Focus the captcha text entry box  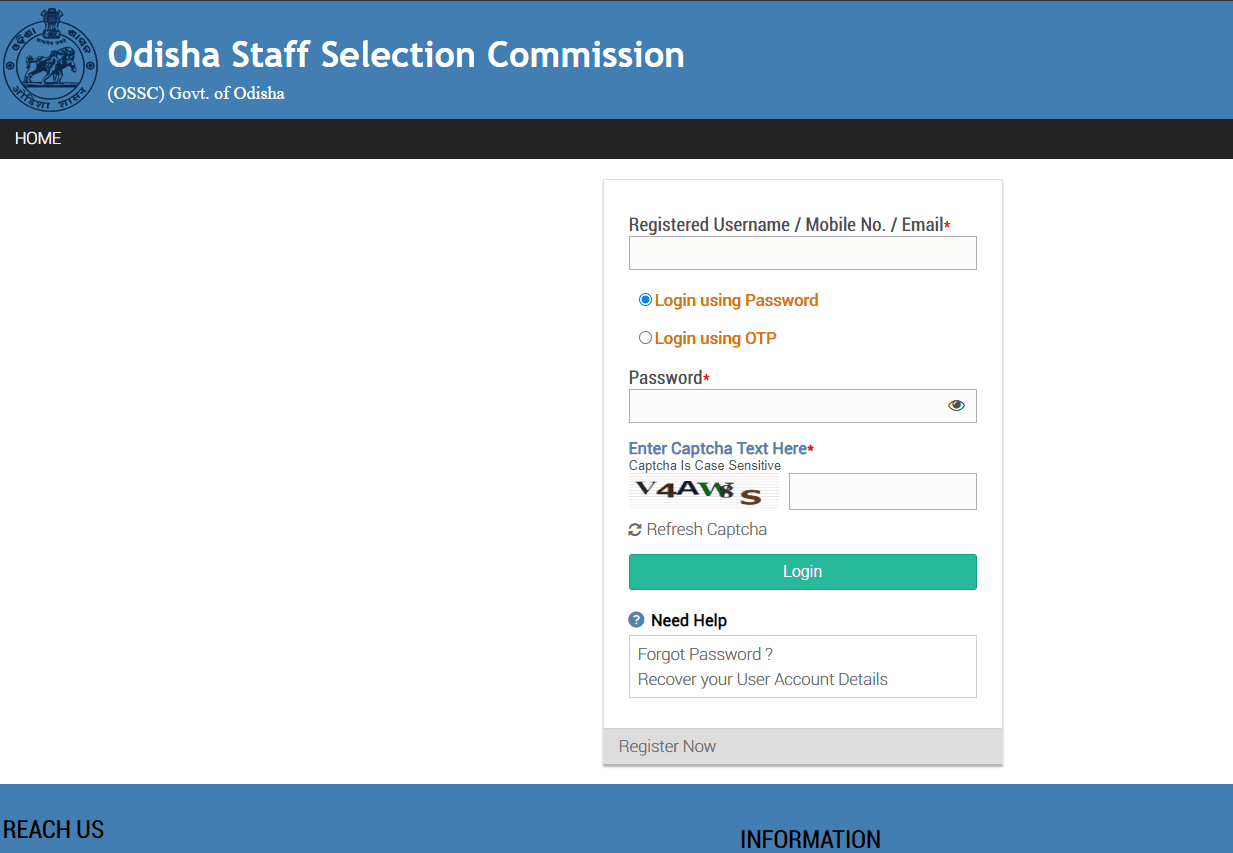[x=882, y=492]
